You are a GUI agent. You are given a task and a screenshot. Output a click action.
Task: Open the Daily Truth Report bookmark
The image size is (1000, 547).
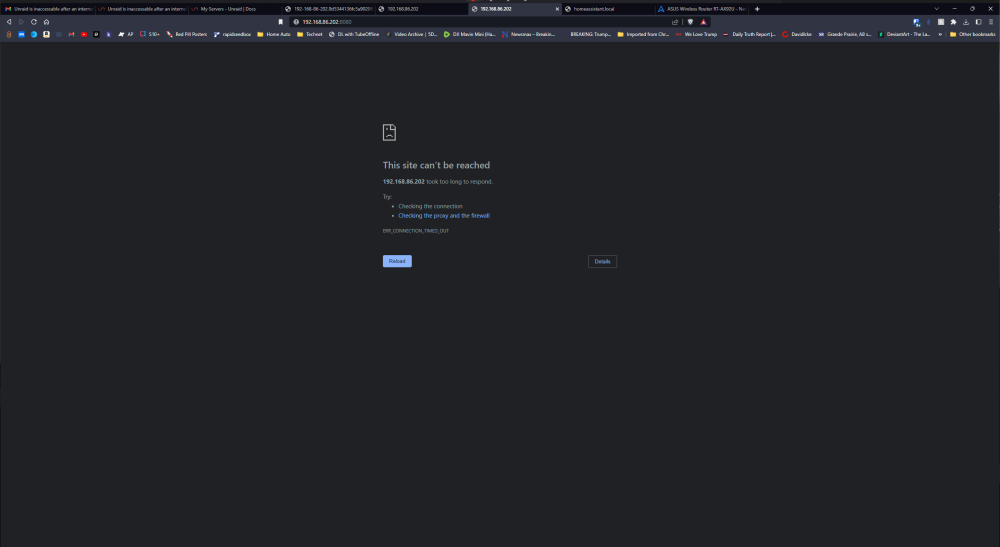[749, 34]
